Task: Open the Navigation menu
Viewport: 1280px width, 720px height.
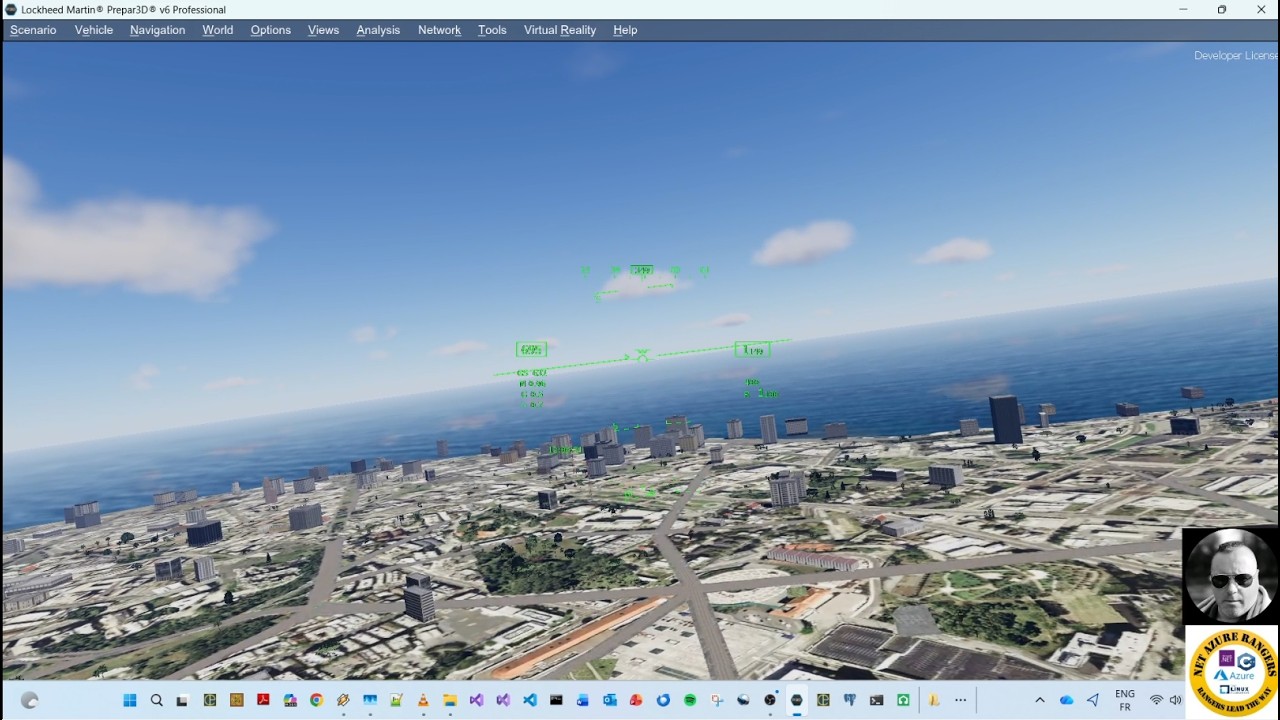Action: pos(157,30)
